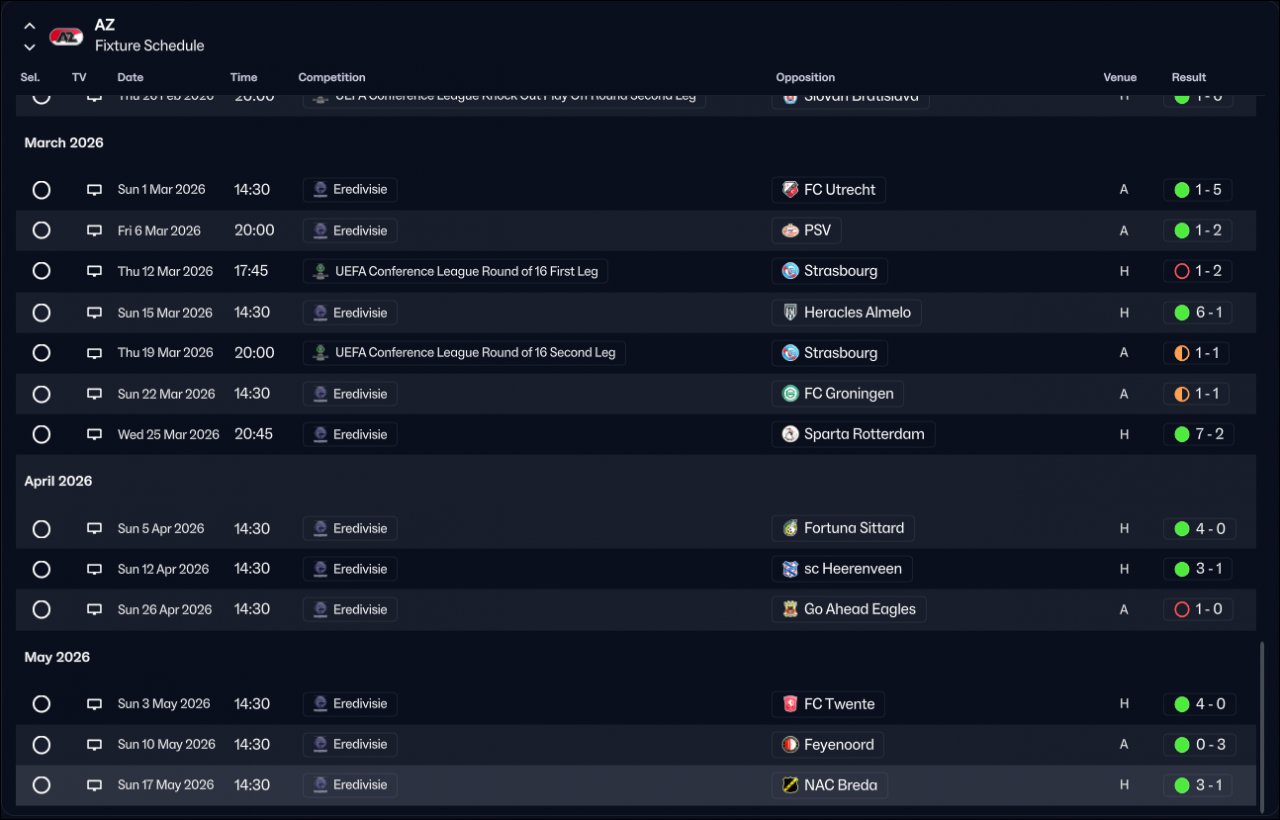Click the down chevron next to AZ
1280x820 pixels.
click(30, 47)
